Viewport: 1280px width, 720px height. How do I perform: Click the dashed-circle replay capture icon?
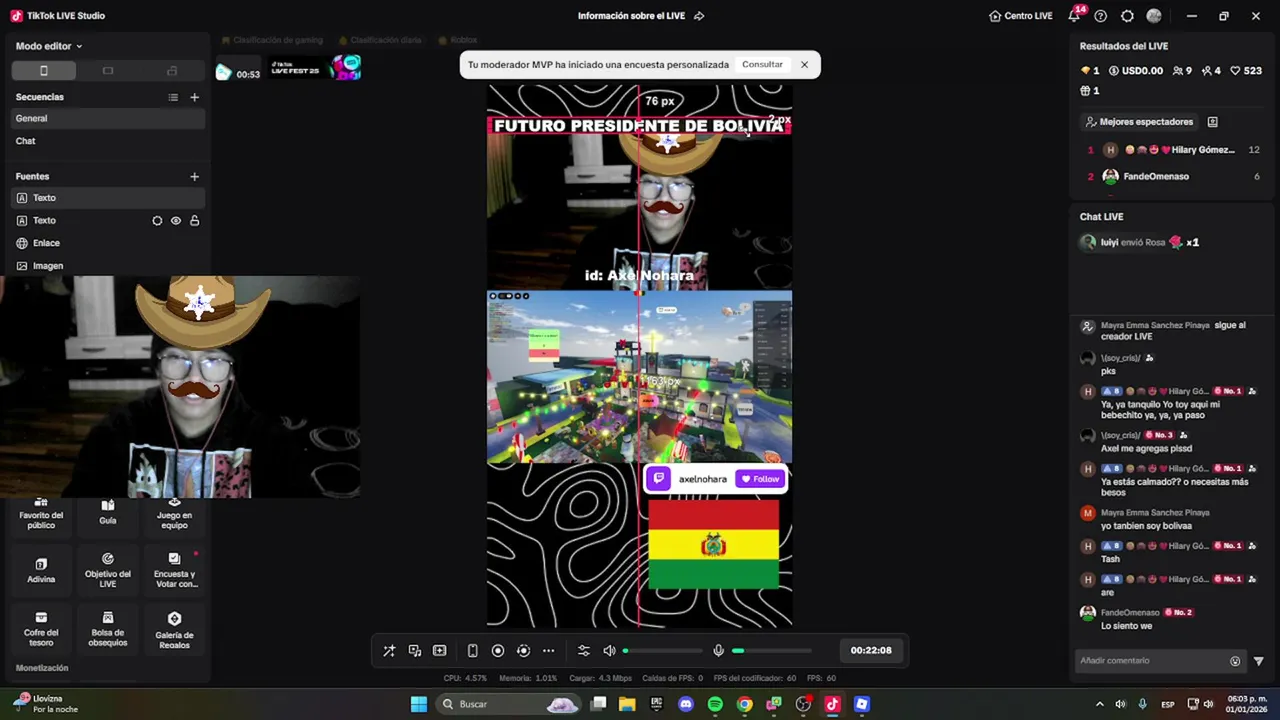pyautogui.click(x=523, y=650)
